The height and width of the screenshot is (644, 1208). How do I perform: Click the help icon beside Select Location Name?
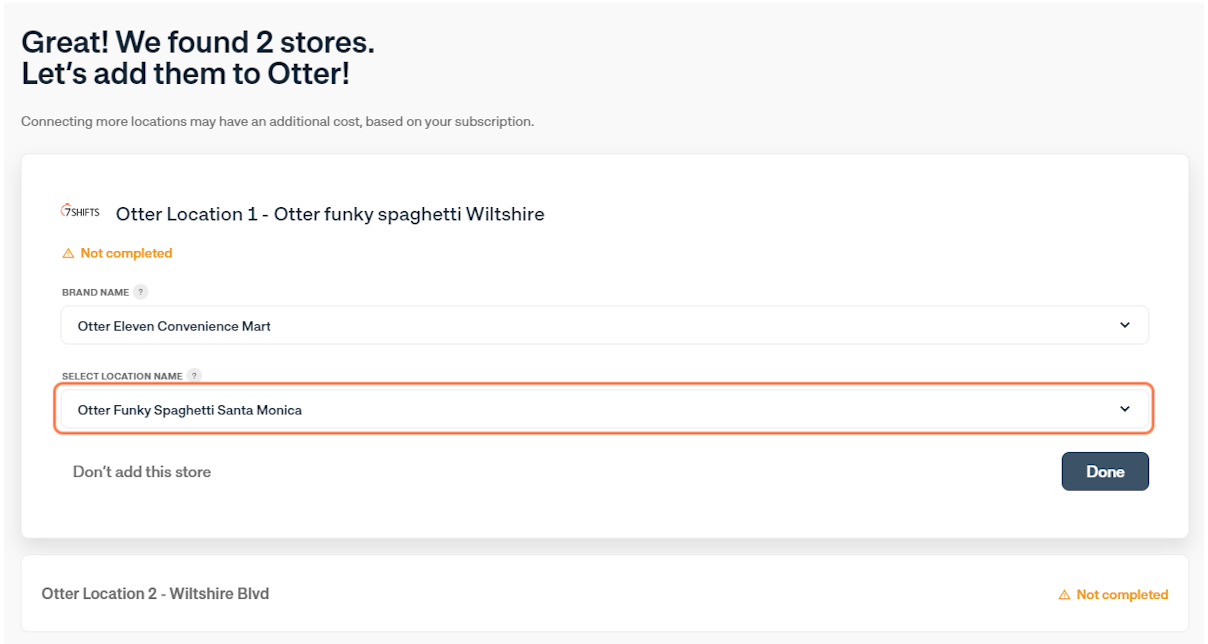(x=195, y=376)
